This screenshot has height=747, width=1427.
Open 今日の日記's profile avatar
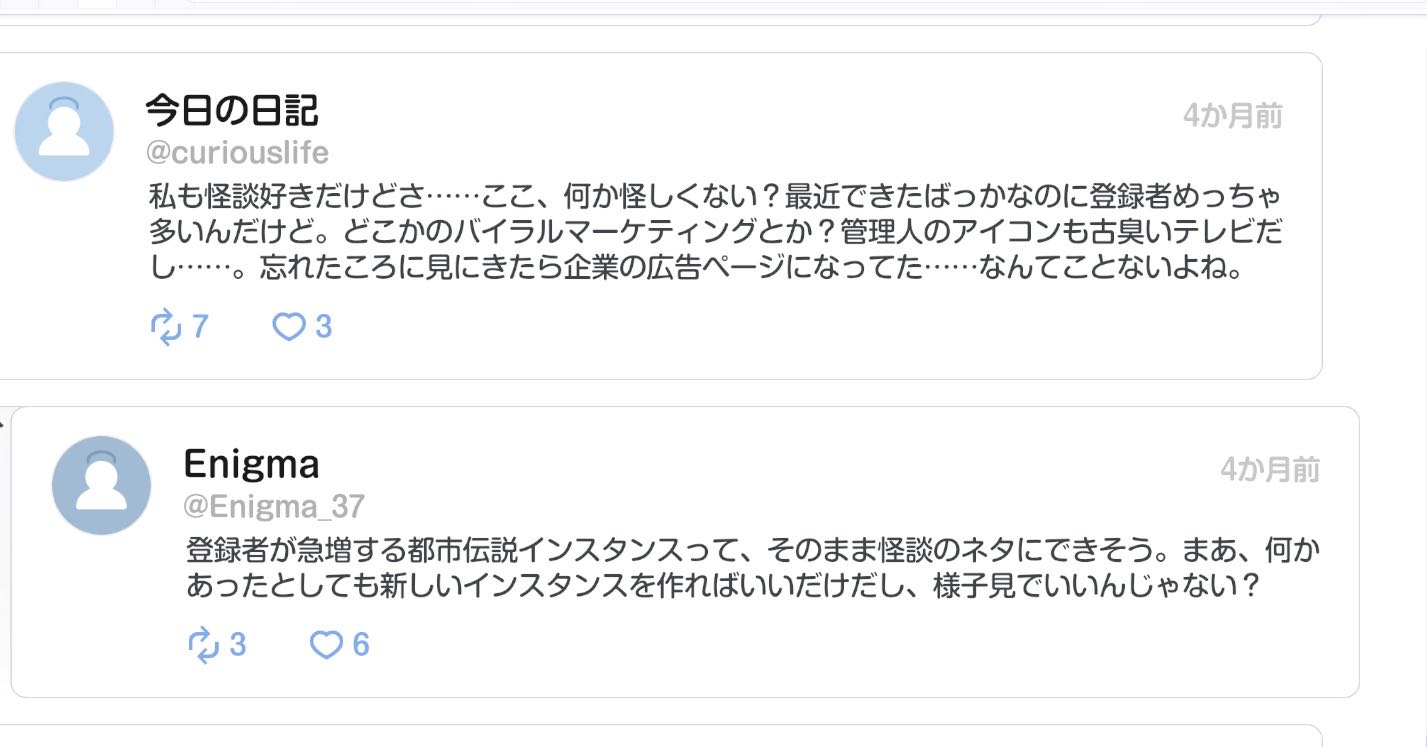[64, 131]
